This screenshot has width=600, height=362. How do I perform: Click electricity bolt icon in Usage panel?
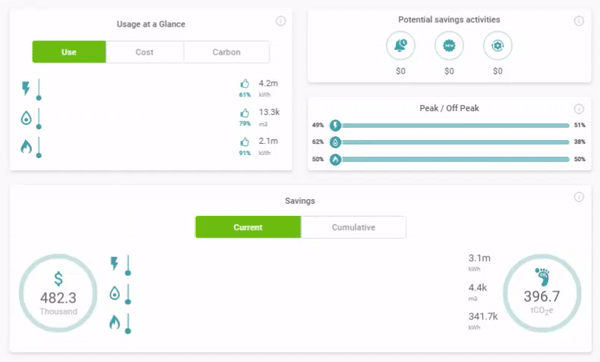[26, 88]
